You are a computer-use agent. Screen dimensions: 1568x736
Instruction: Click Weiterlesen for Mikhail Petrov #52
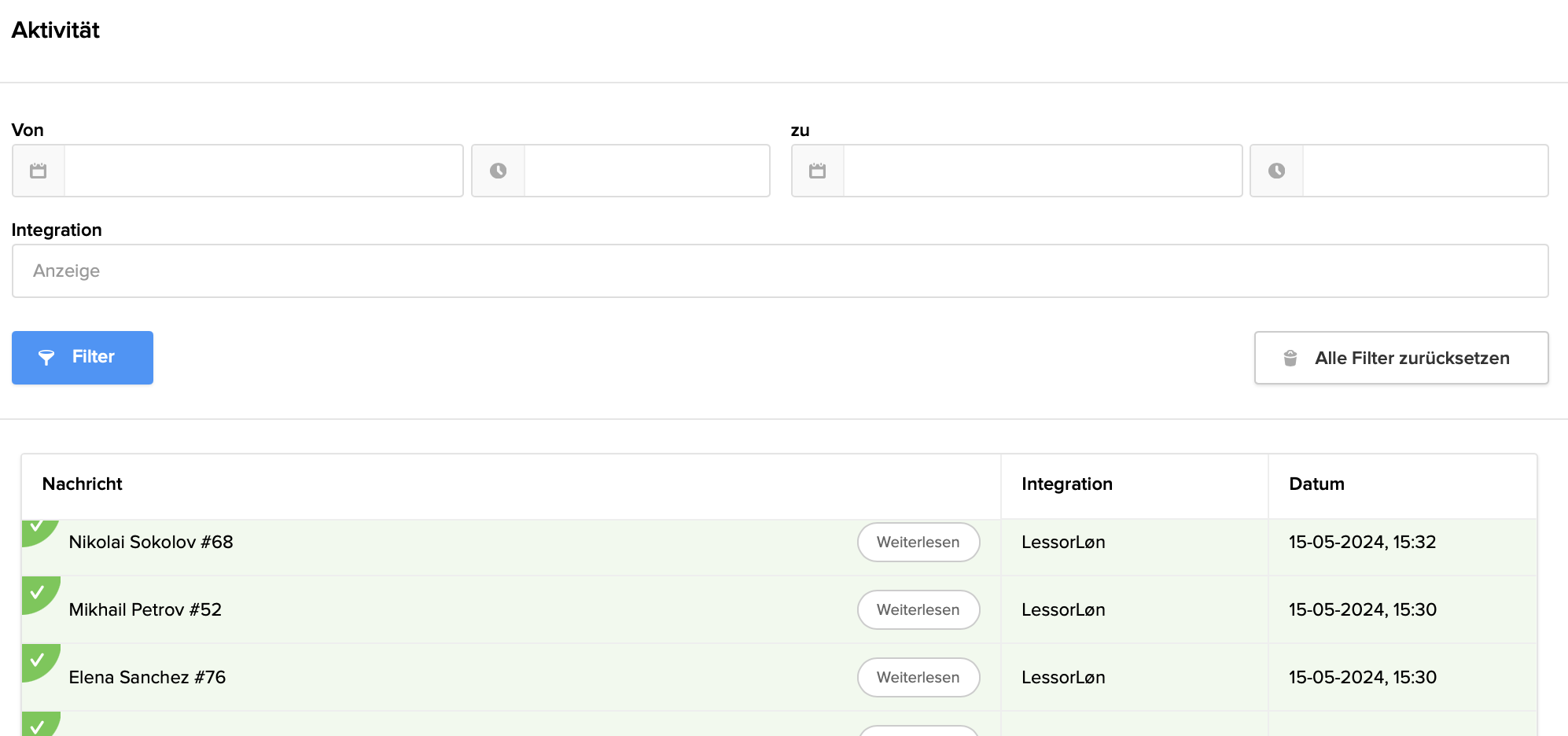tap(918, 610)
